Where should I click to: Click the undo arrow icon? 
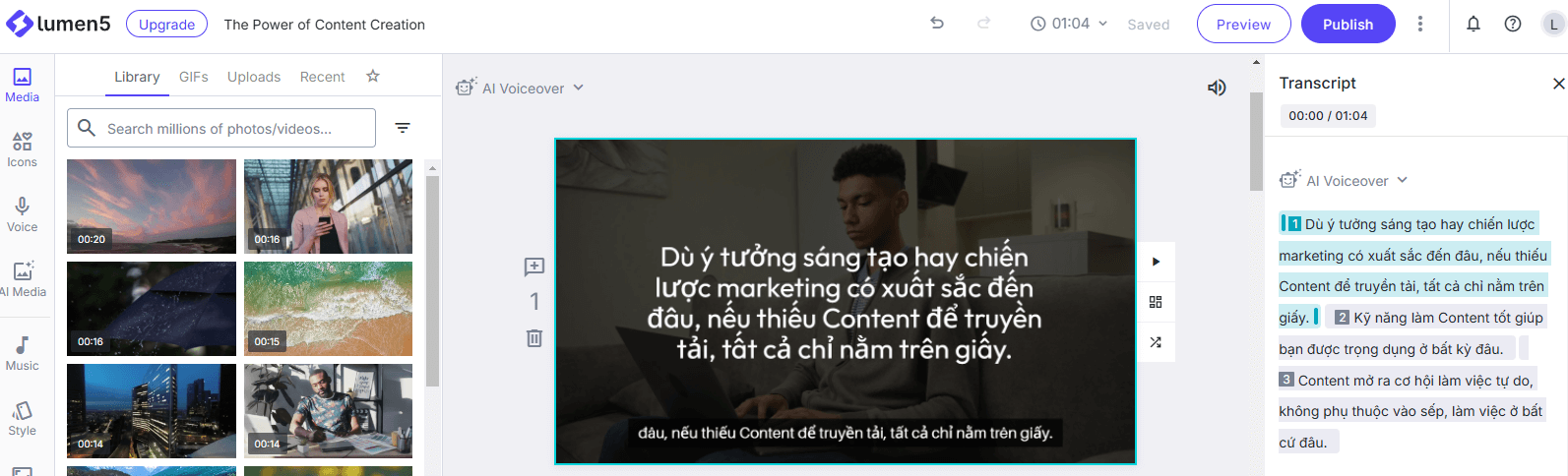(936, 24)
